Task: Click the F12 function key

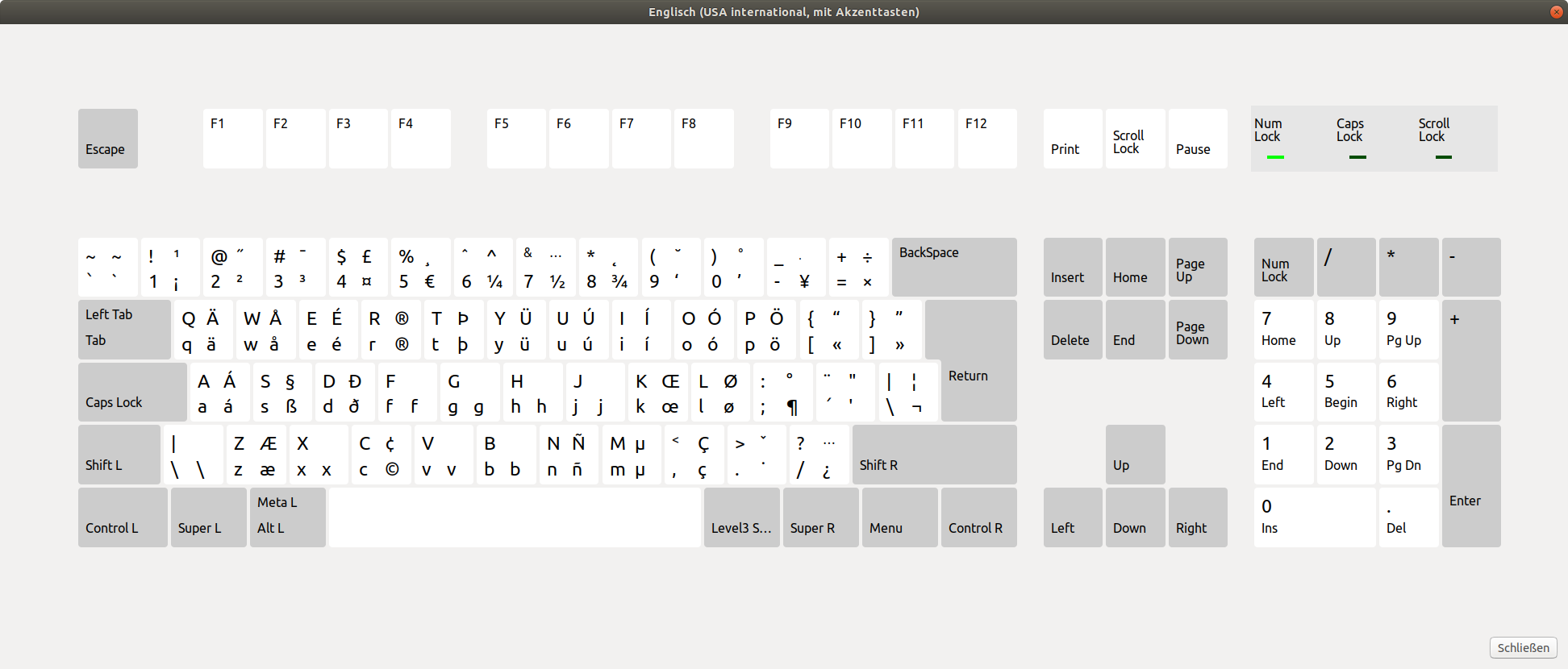Action: pyautogui.click(x=987, y=139)
